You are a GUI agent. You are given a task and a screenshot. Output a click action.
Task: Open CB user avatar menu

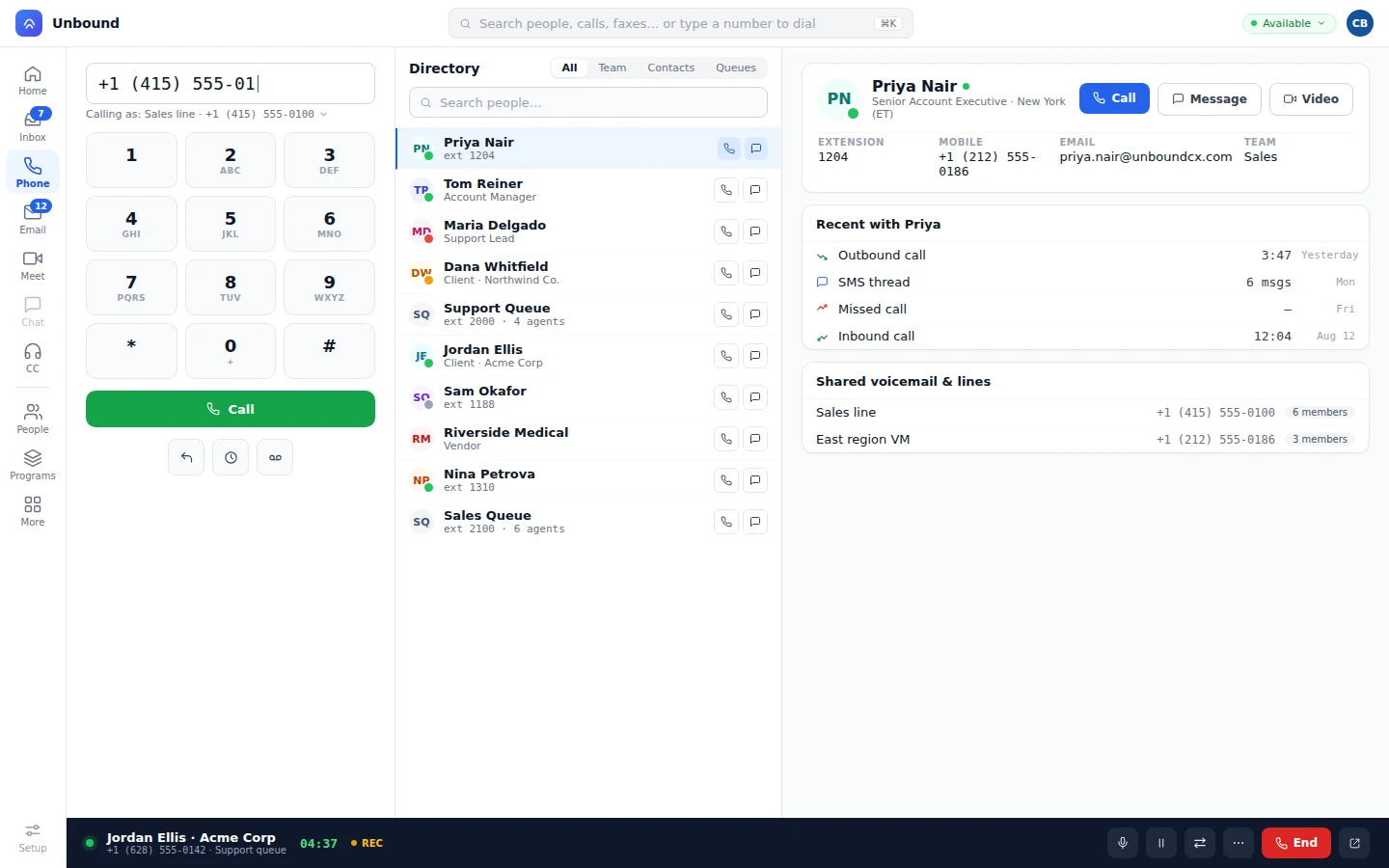coord(1360,23)
